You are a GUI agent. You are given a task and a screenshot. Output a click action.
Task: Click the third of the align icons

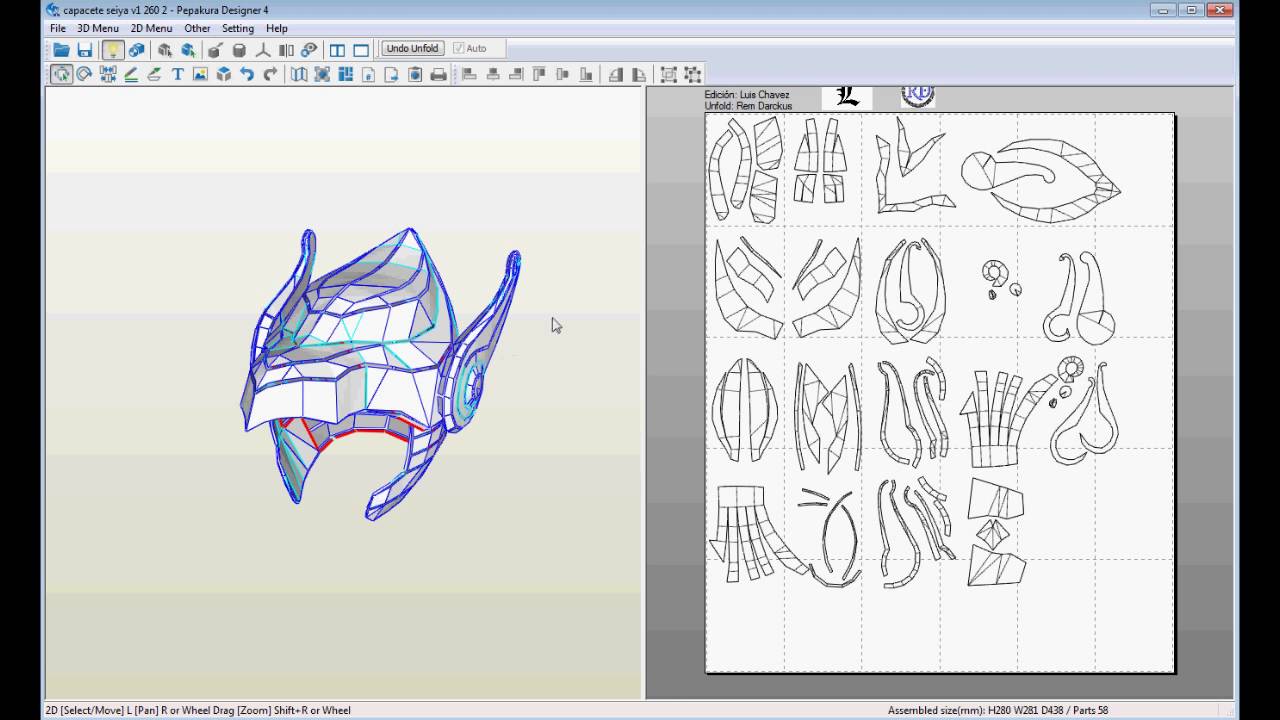(x=516, y=74)
